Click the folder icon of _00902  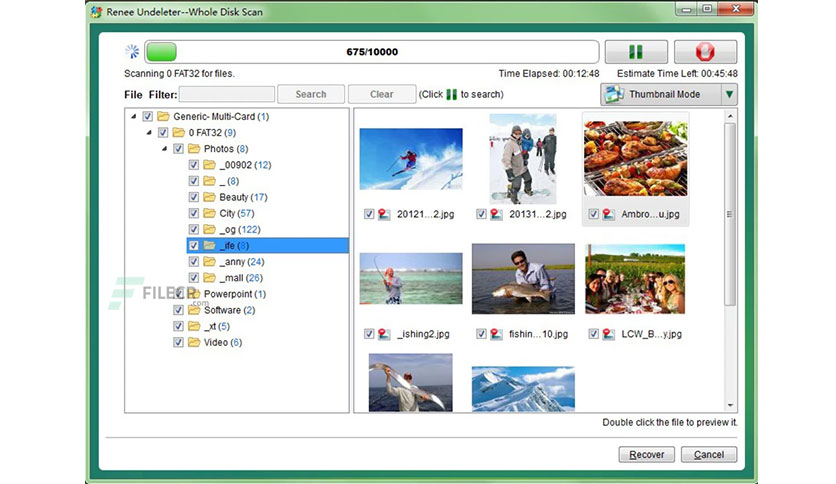210,165
